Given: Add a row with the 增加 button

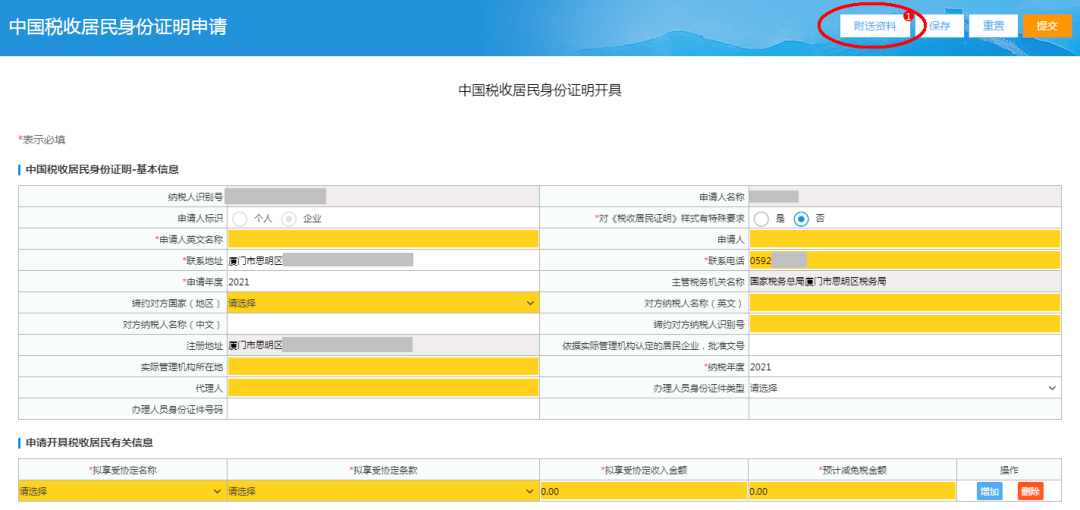Looking at the screenshot, I should point(989,491).
